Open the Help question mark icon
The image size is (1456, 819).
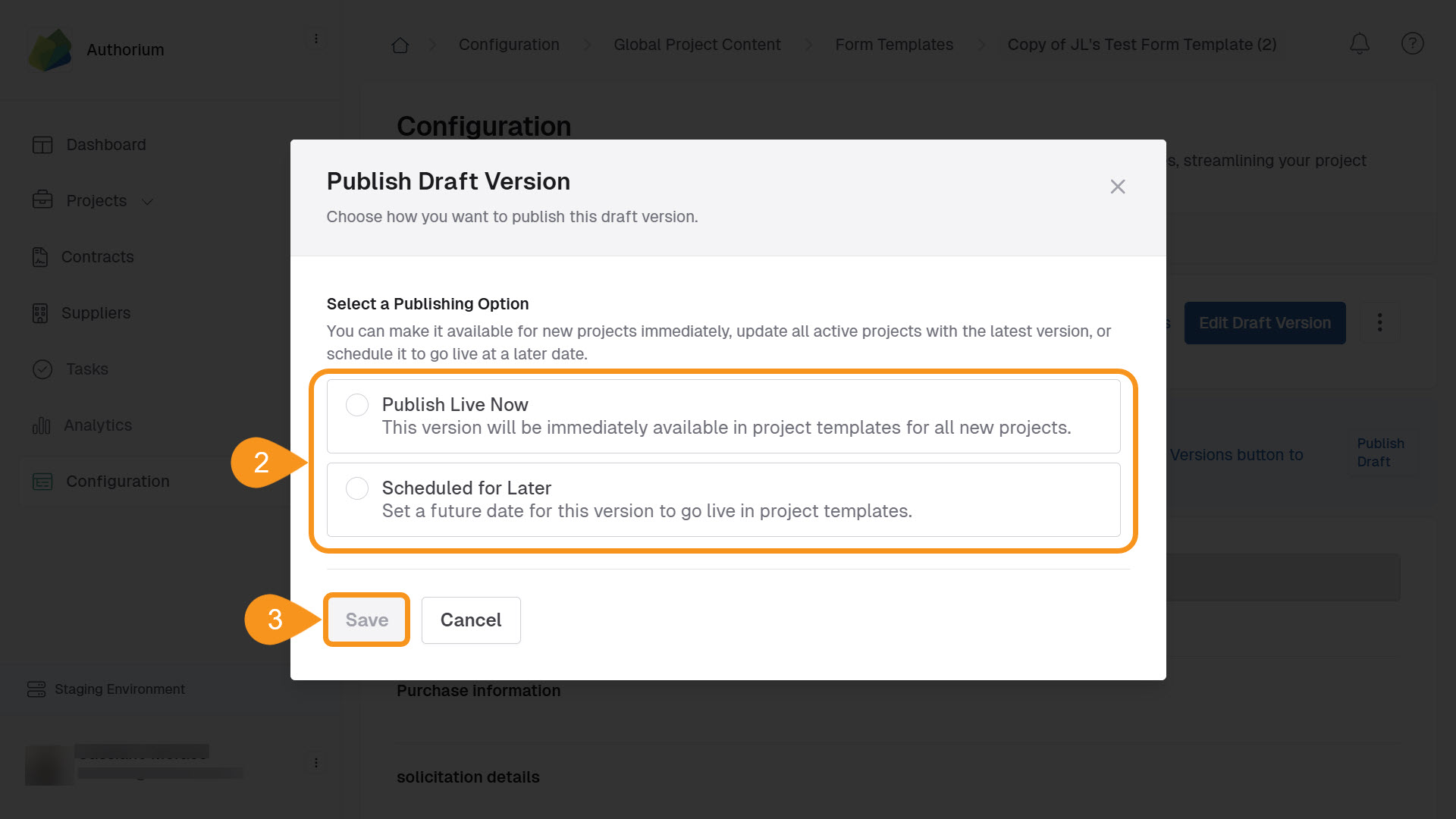[x=1412, y=44]
